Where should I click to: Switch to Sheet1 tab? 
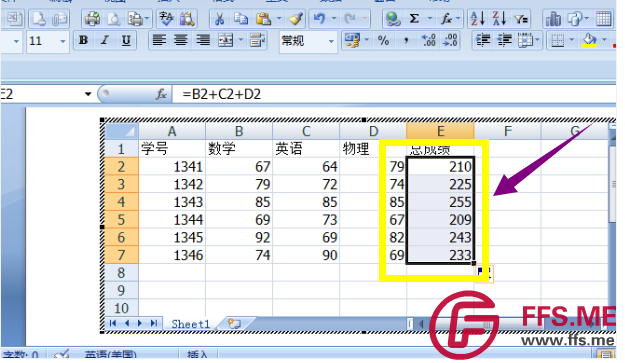pyautogui.click(x=191, y=324)
